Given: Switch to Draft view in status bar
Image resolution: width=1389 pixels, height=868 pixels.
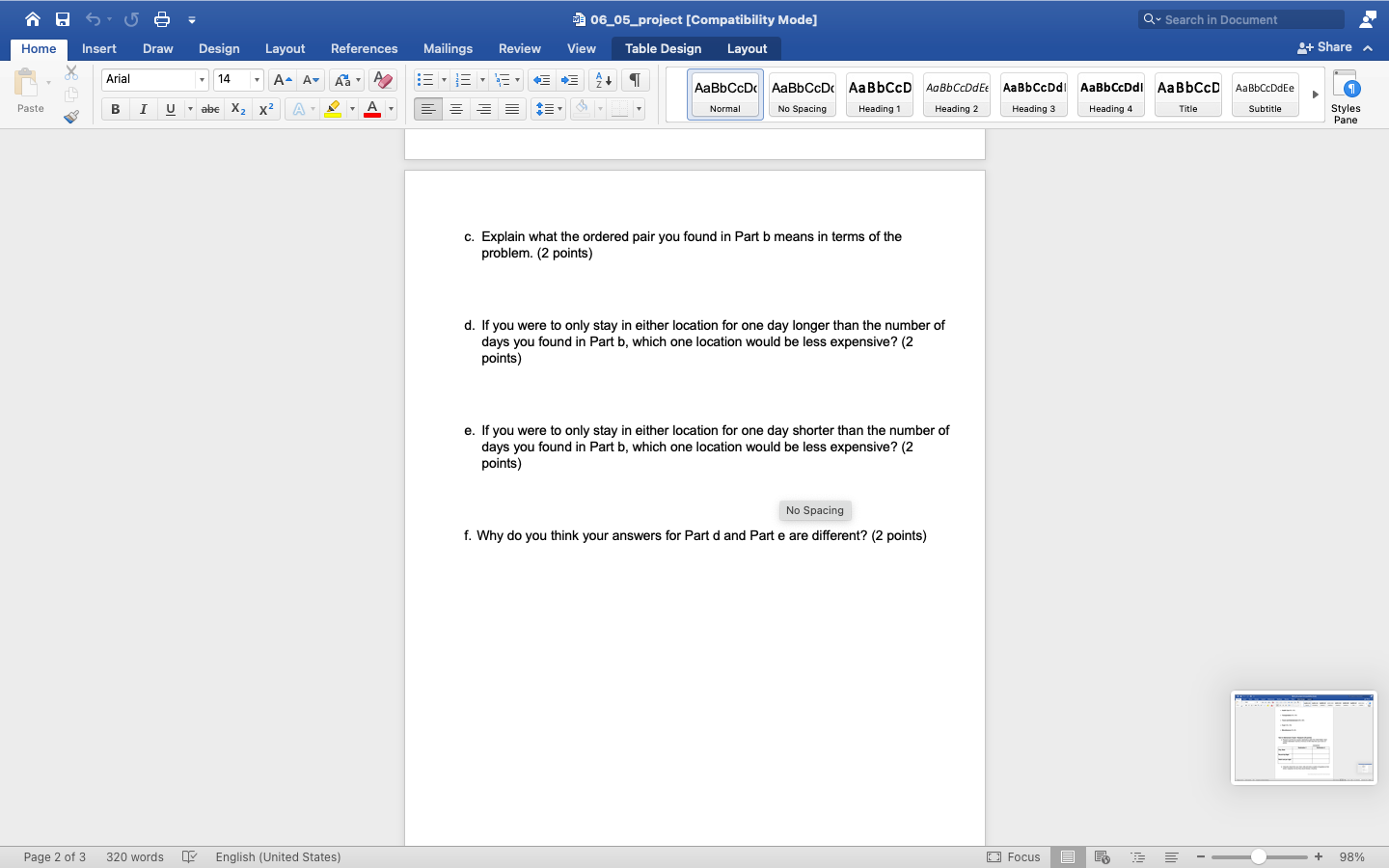Looking at the screenshot, I should coord(1171,856).
